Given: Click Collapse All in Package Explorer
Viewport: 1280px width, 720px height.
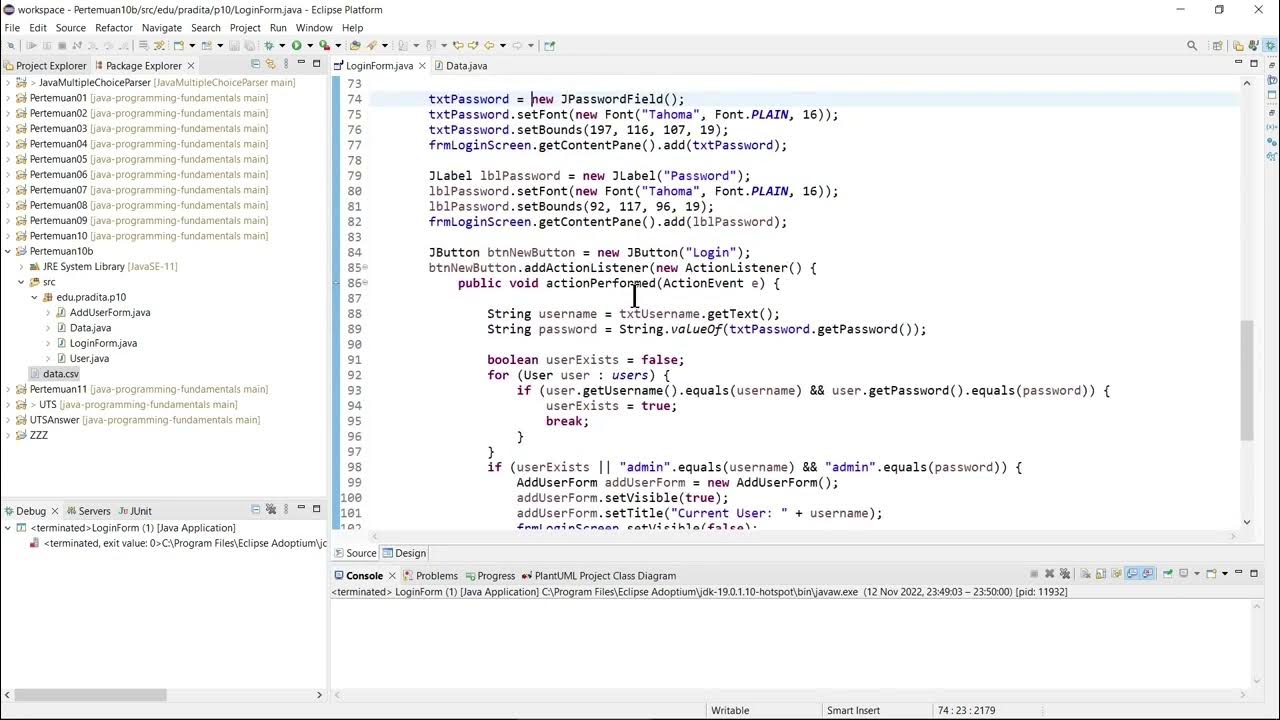Looking at the screenshot, I should [255, 64].
